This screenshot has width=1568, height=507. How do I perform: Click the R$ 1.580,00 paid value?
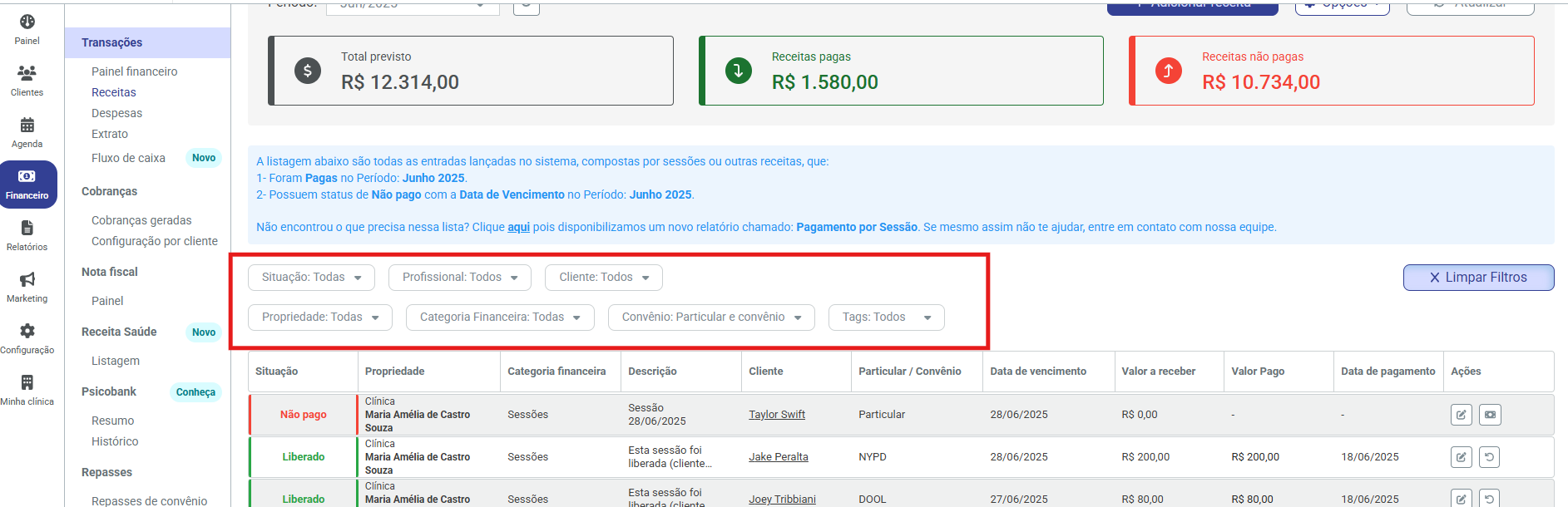[x=825, y=82]
